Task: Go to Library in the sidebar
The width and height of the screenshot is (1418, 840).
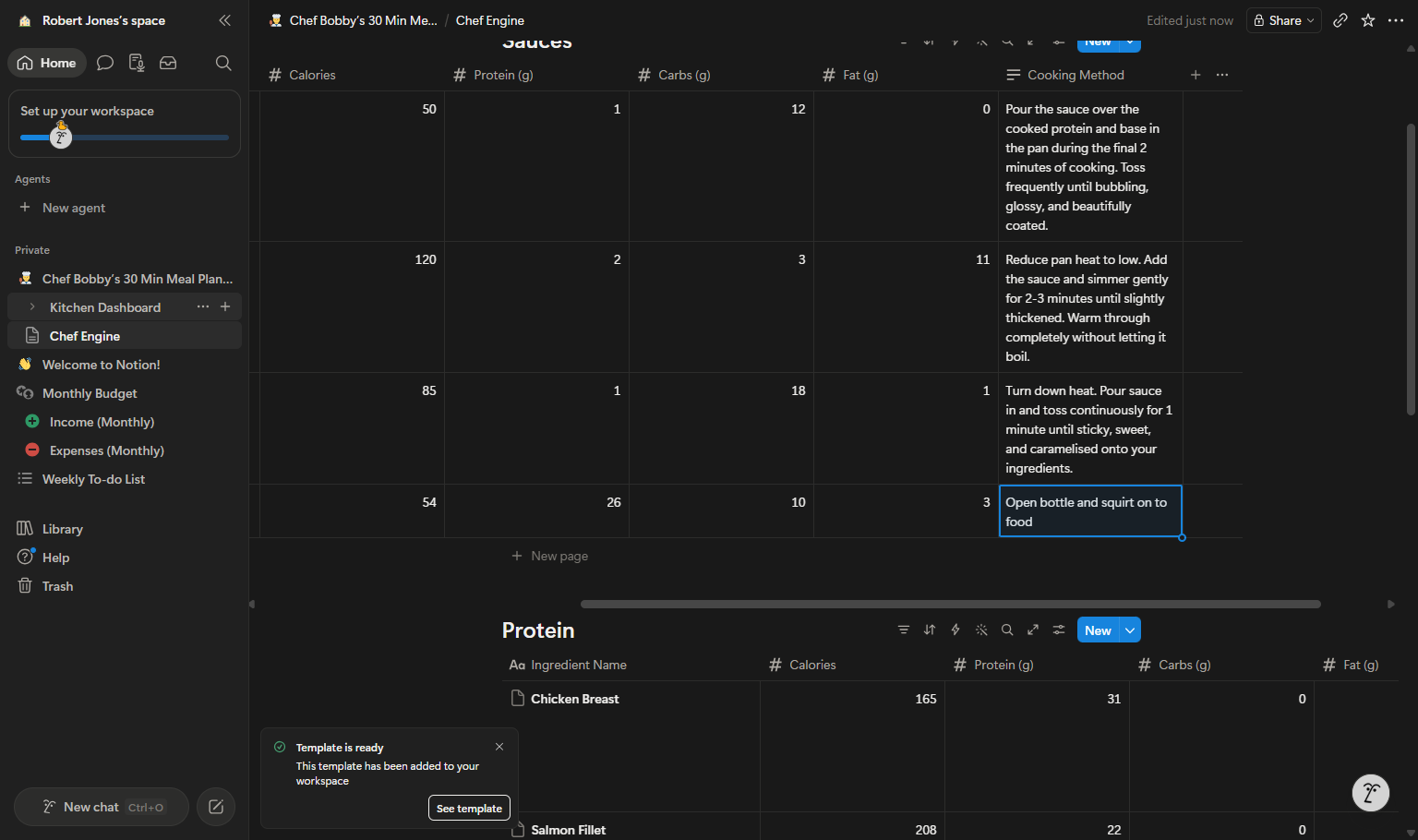Action: coord(125,529)
